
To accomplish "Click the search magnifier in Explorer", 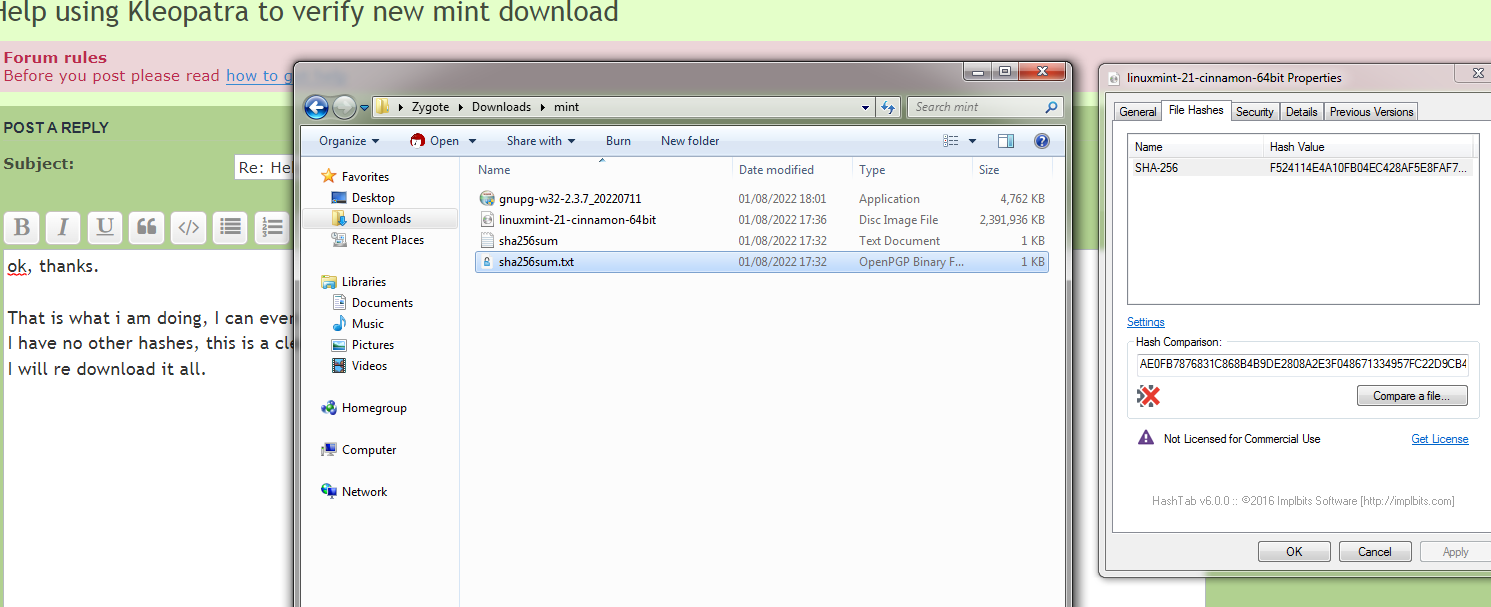I will (1051, 107).
